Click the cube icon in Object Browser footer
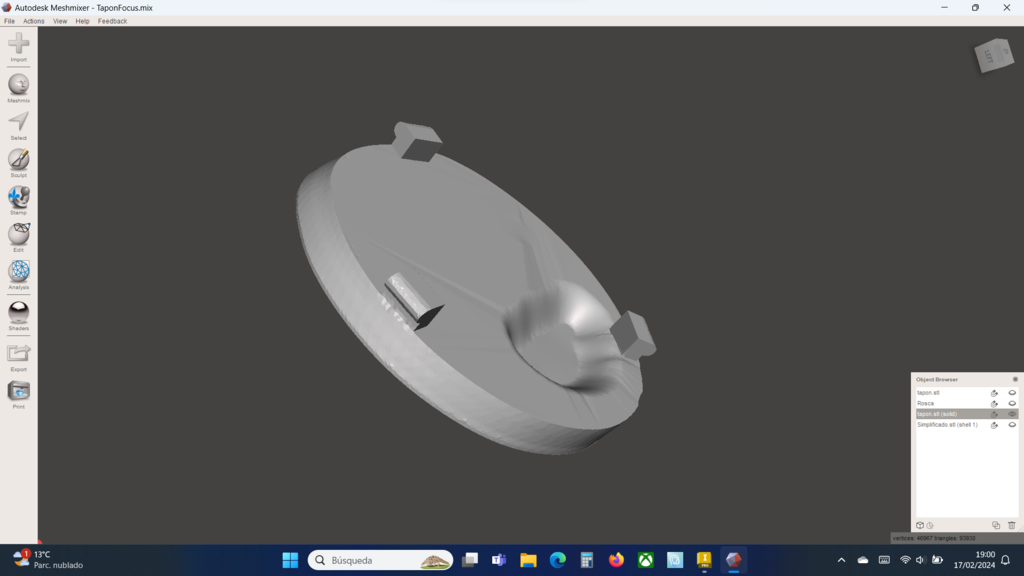This screenshot has width=1024, height=576. (x=920, y=525)
